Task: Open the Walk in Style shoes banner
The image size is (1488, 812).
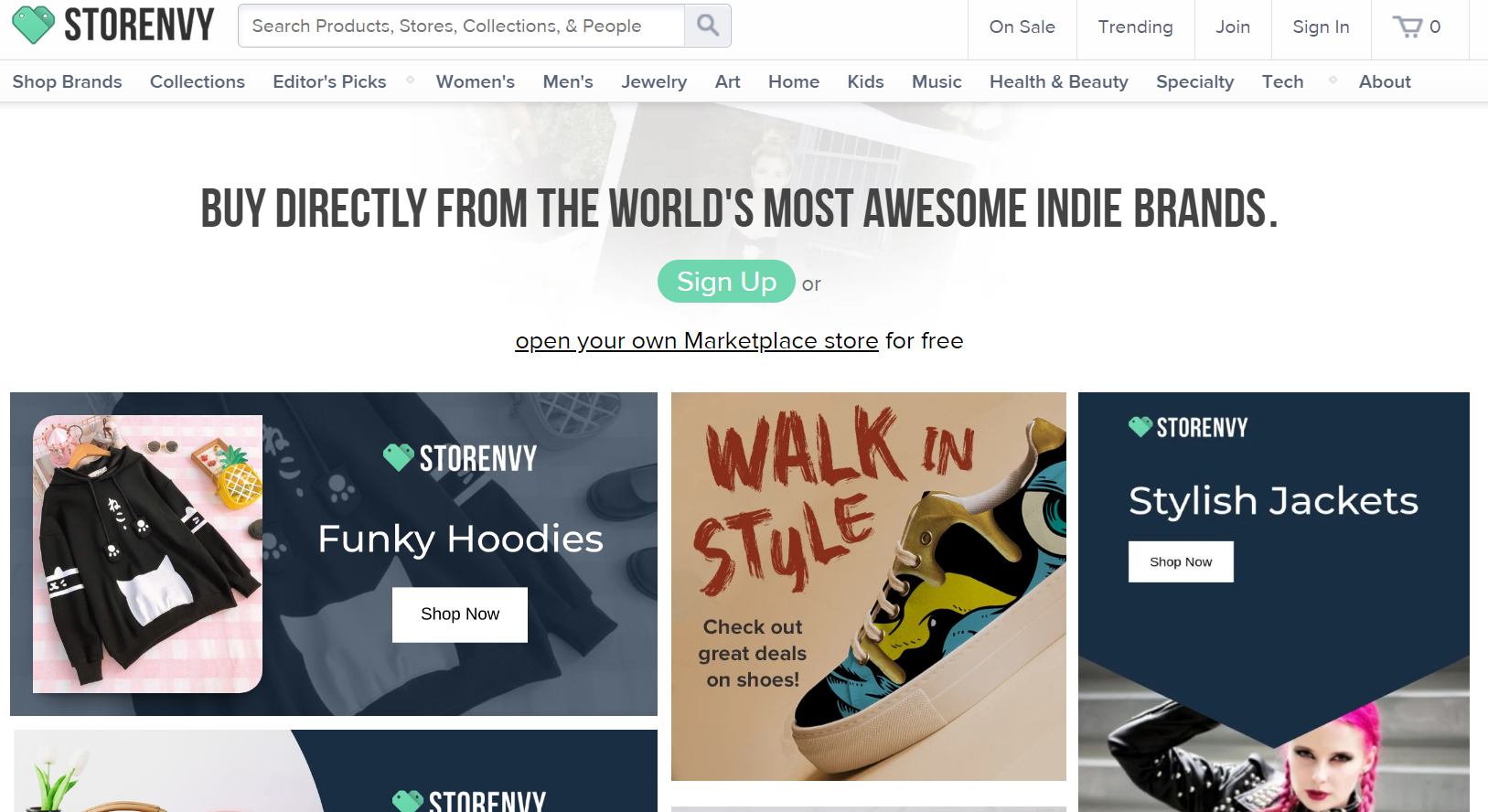Action: [869, 586]
